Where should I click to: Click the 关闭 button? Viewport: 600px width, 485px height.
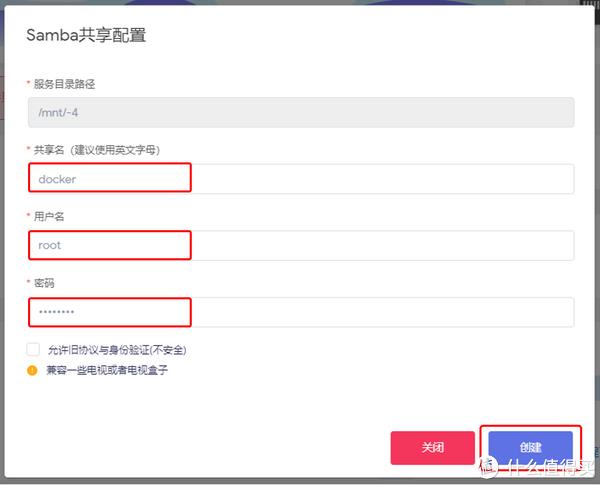(x=432, y=447)
